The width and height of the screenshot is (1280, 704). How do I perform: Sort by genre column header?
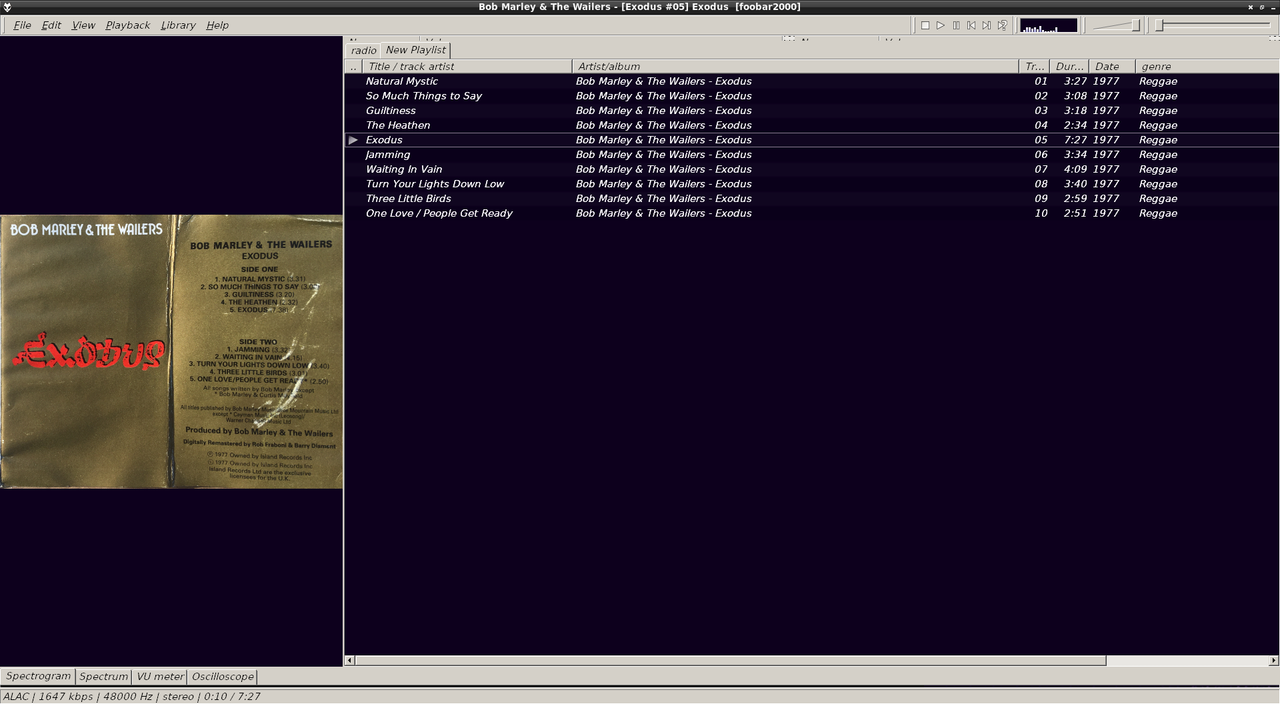click(x=1207, y=66)
